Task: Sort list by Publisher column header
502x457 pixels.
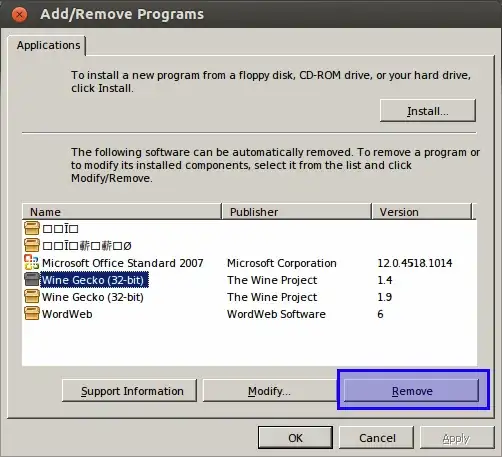Action: click(297, 212)
